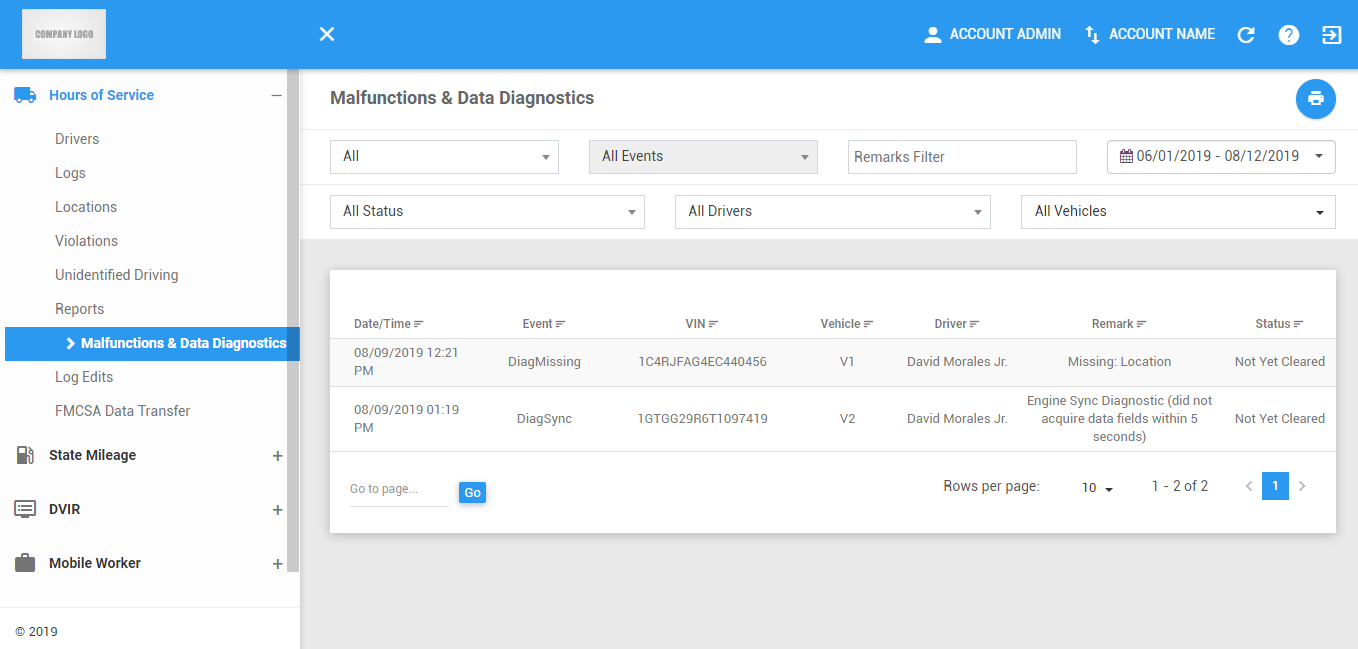Open FMCSA Data Transfer in sidebar
1358x649 pixels.
pyautogui.click(x=122, y=411)
